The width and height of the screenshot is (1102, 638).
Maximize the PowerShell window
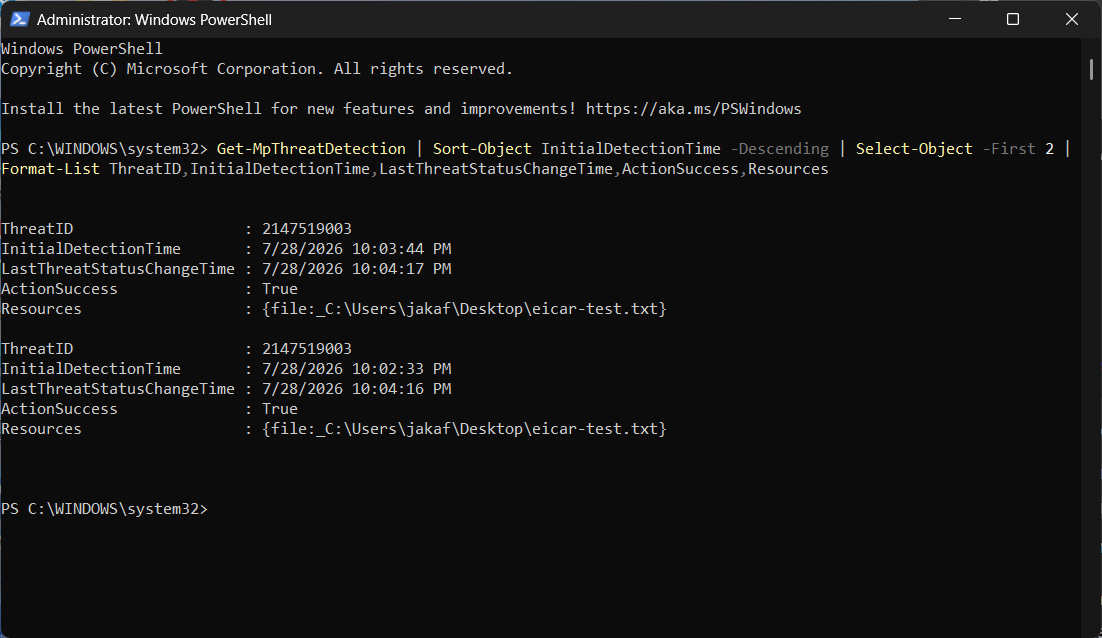click(x=1013, y=19)
